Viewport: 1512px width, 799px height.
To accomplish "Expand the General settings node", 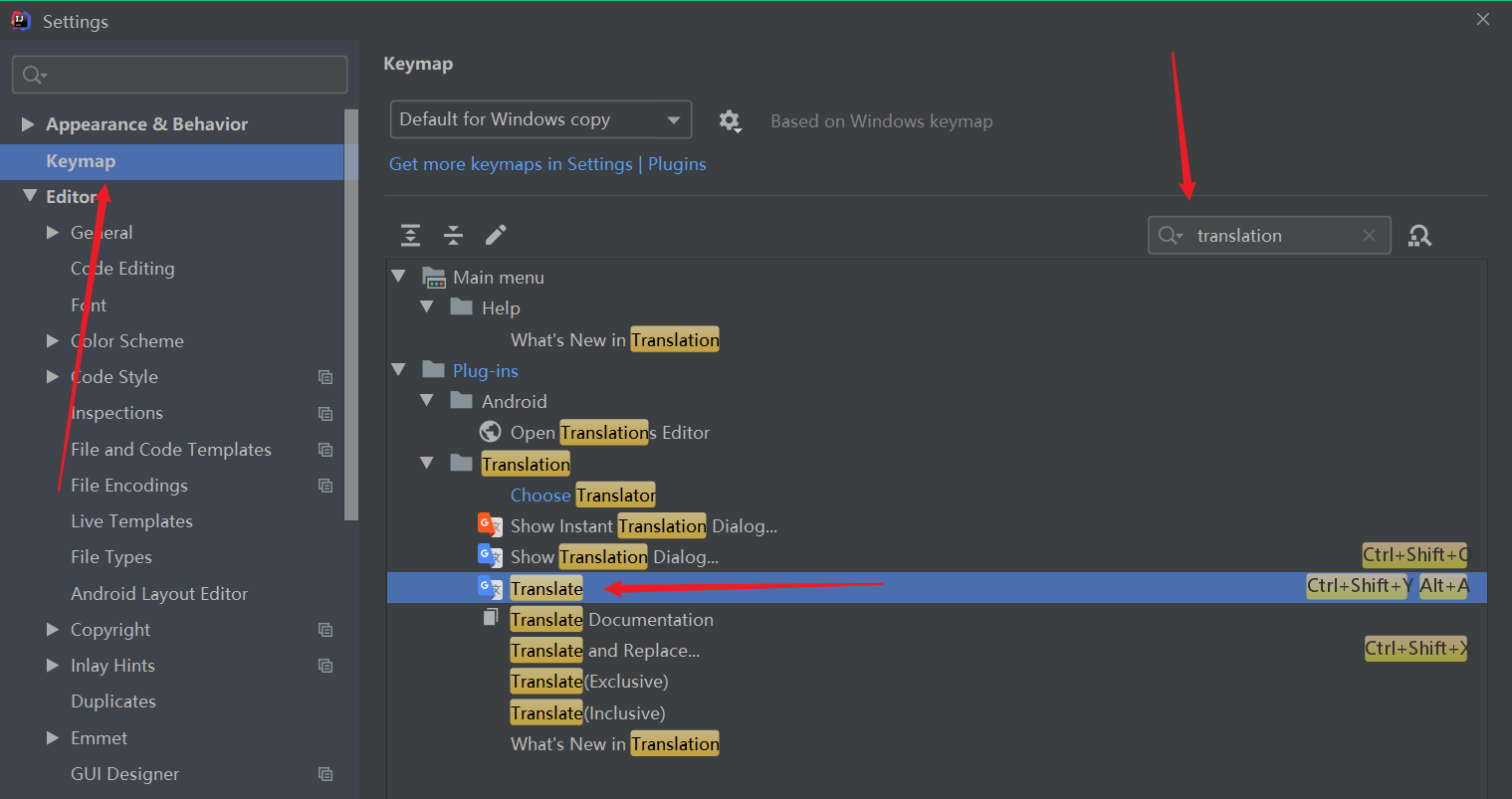I will point(53,232).
